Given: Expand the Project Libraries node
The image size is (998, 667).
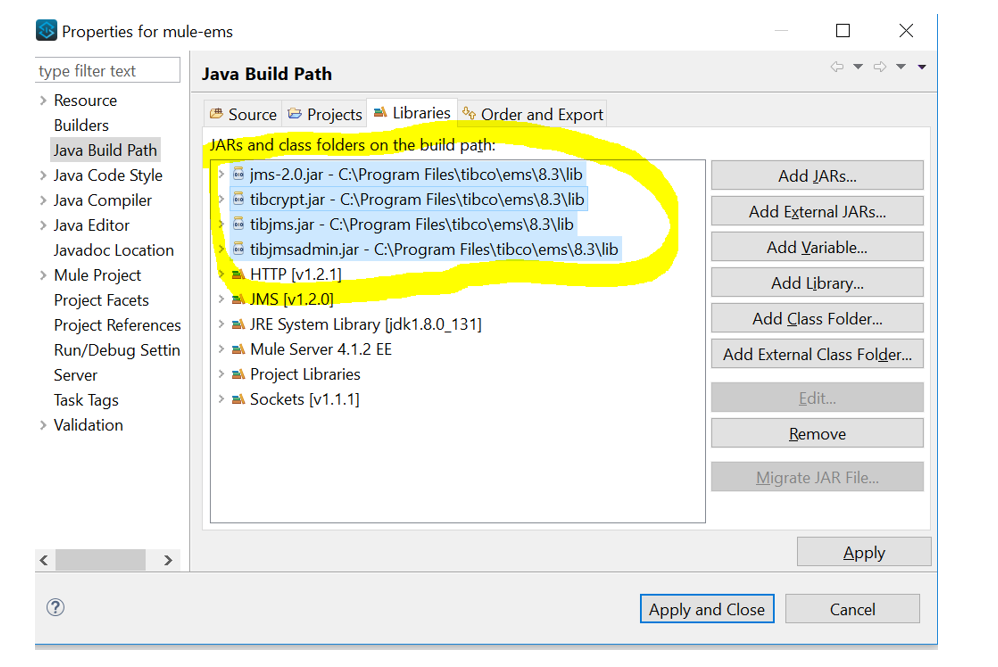Looking at the screenshot, I should (x=222, y=374).
